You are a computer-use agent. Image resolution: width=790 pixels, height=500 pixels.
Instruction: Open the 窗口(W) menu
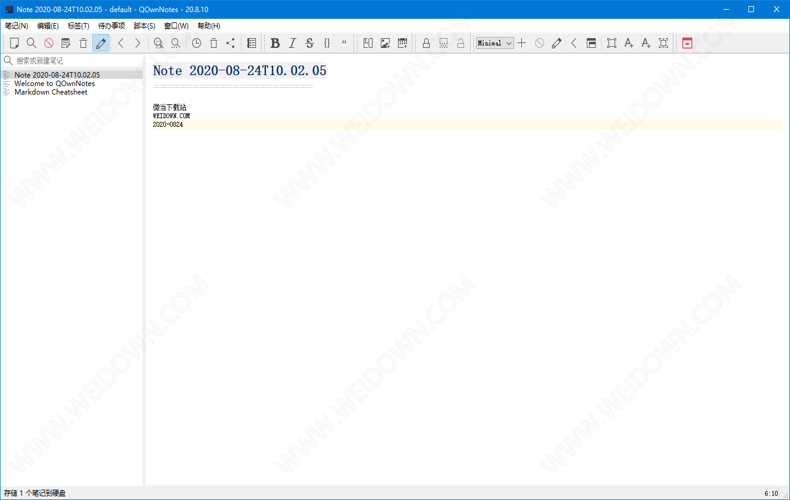pos(176,26)
